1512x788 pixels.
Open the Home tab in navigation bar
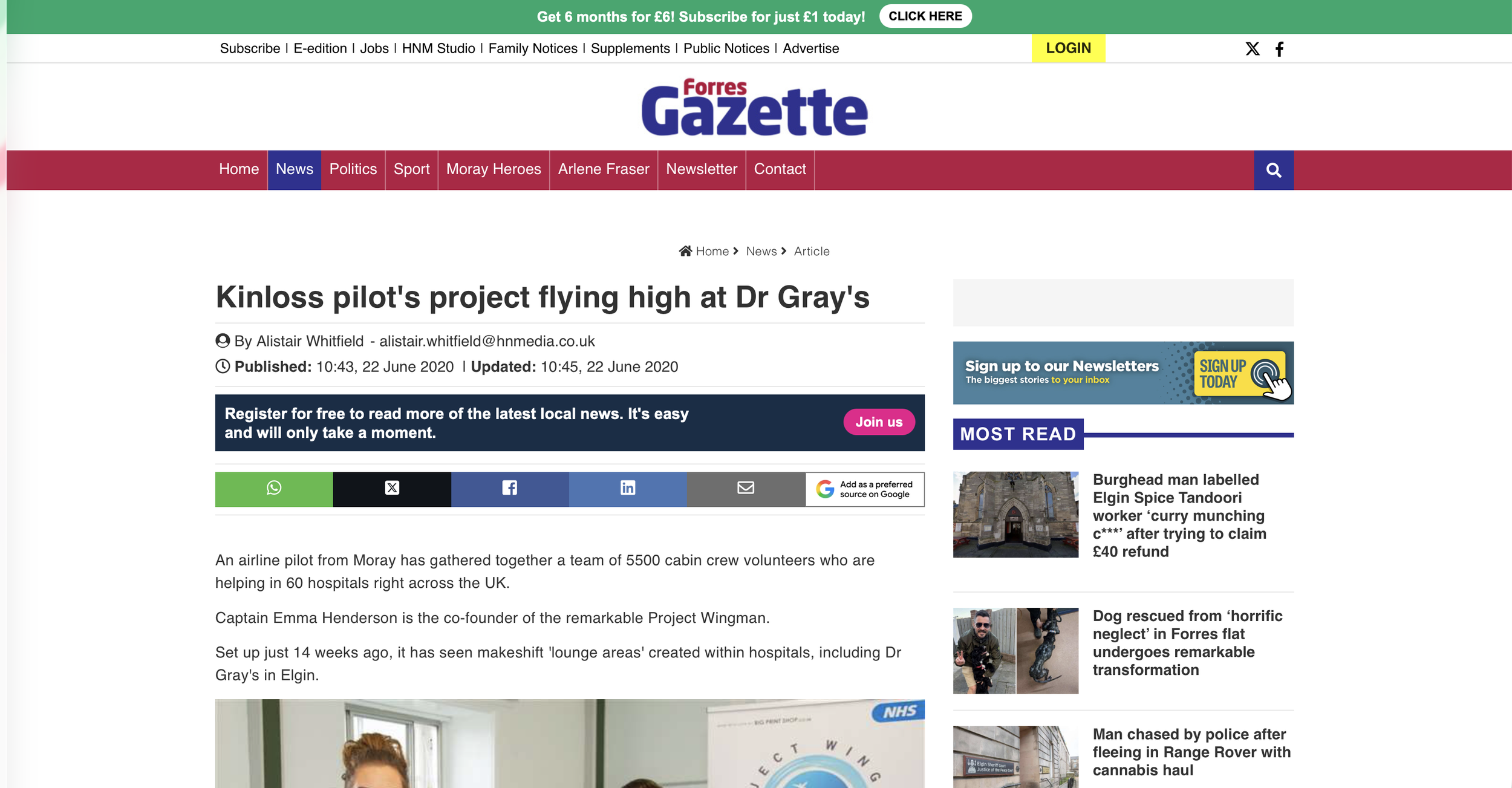coord(239,169)
